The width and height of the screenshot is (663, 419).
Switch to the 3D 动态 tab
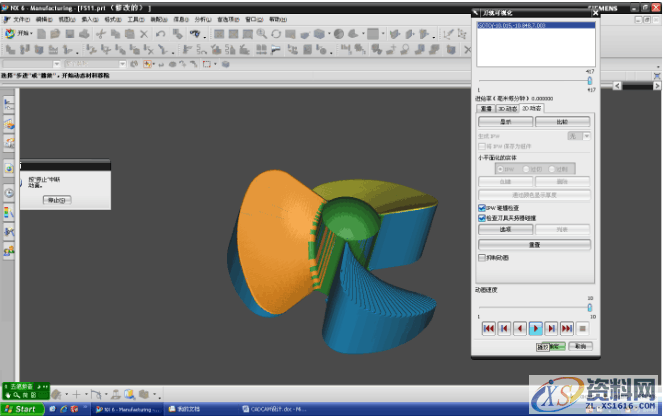click(x=510, y=108)
